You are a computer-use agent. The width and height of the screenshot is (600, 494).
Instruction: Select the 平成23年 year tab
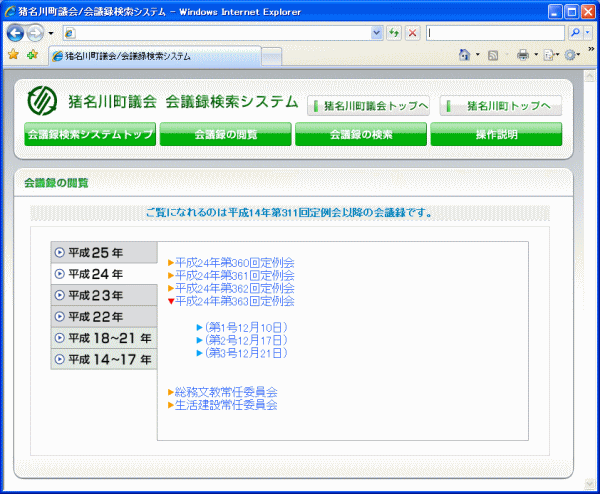(x=104, y=295)
